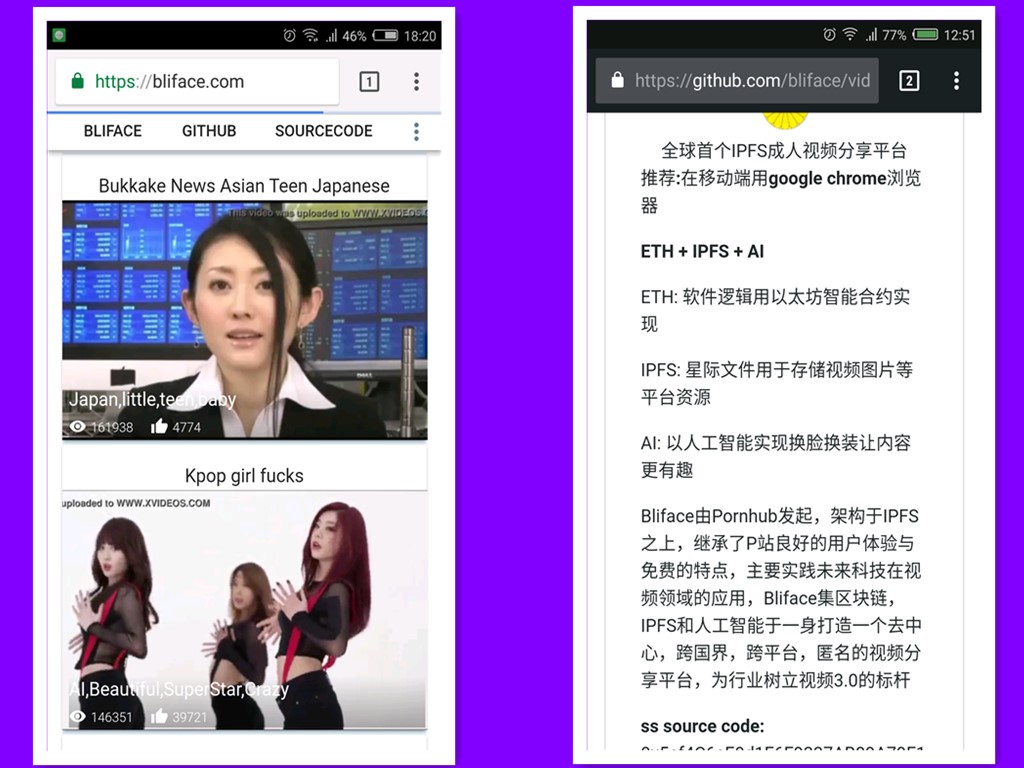
Task: Open tab switcher showing 1 tab
Action: (369, 82)
